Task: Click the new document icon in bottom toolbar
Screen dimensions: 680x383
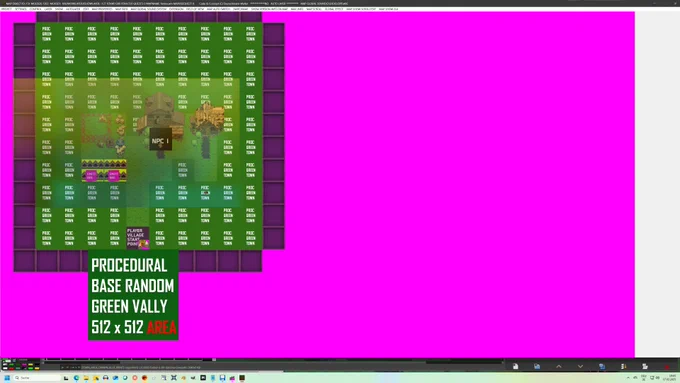Action: pyautogui.click(x=515, y=367)
